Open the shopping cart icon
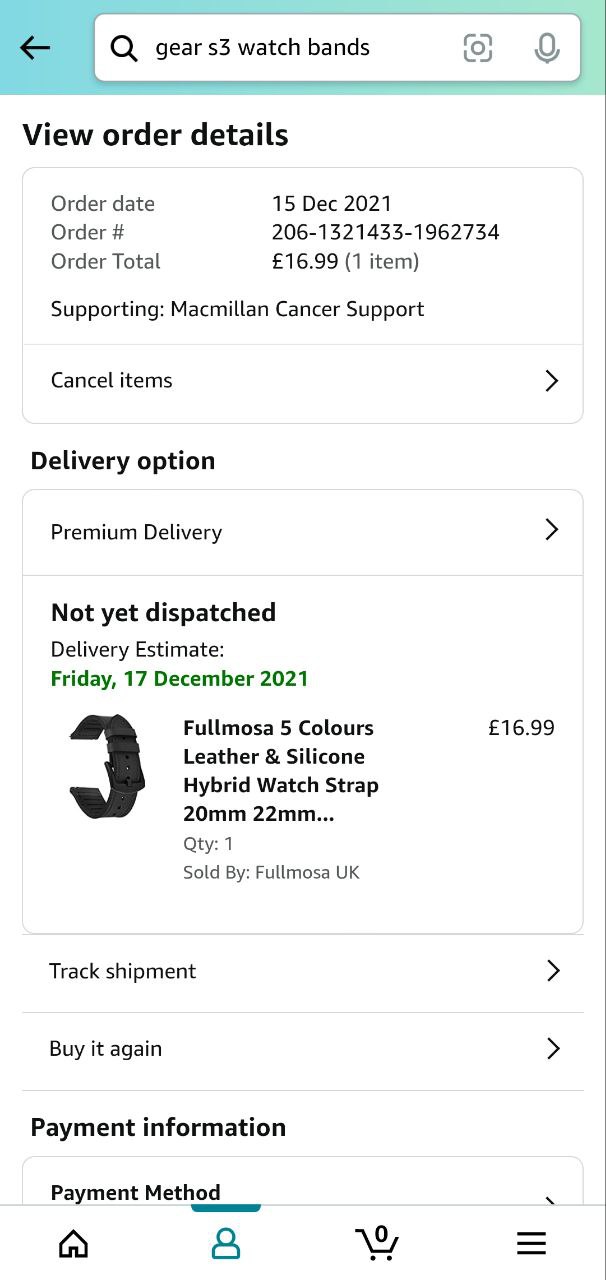Screen dimensions: 606x1280 (x=378, y=1242)
